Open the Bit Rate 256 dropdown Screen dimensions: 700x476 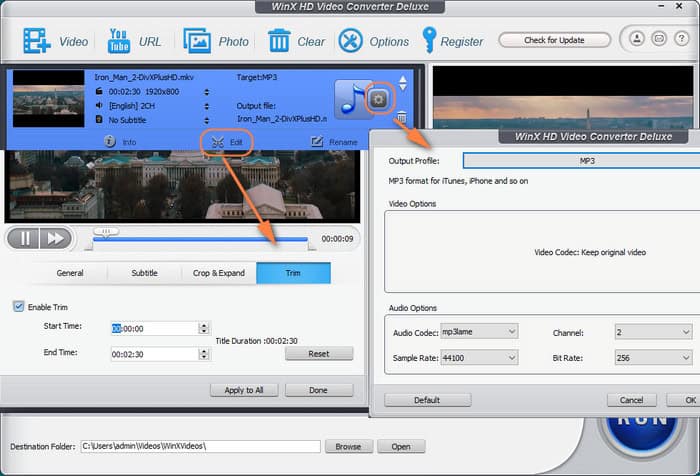654,358
